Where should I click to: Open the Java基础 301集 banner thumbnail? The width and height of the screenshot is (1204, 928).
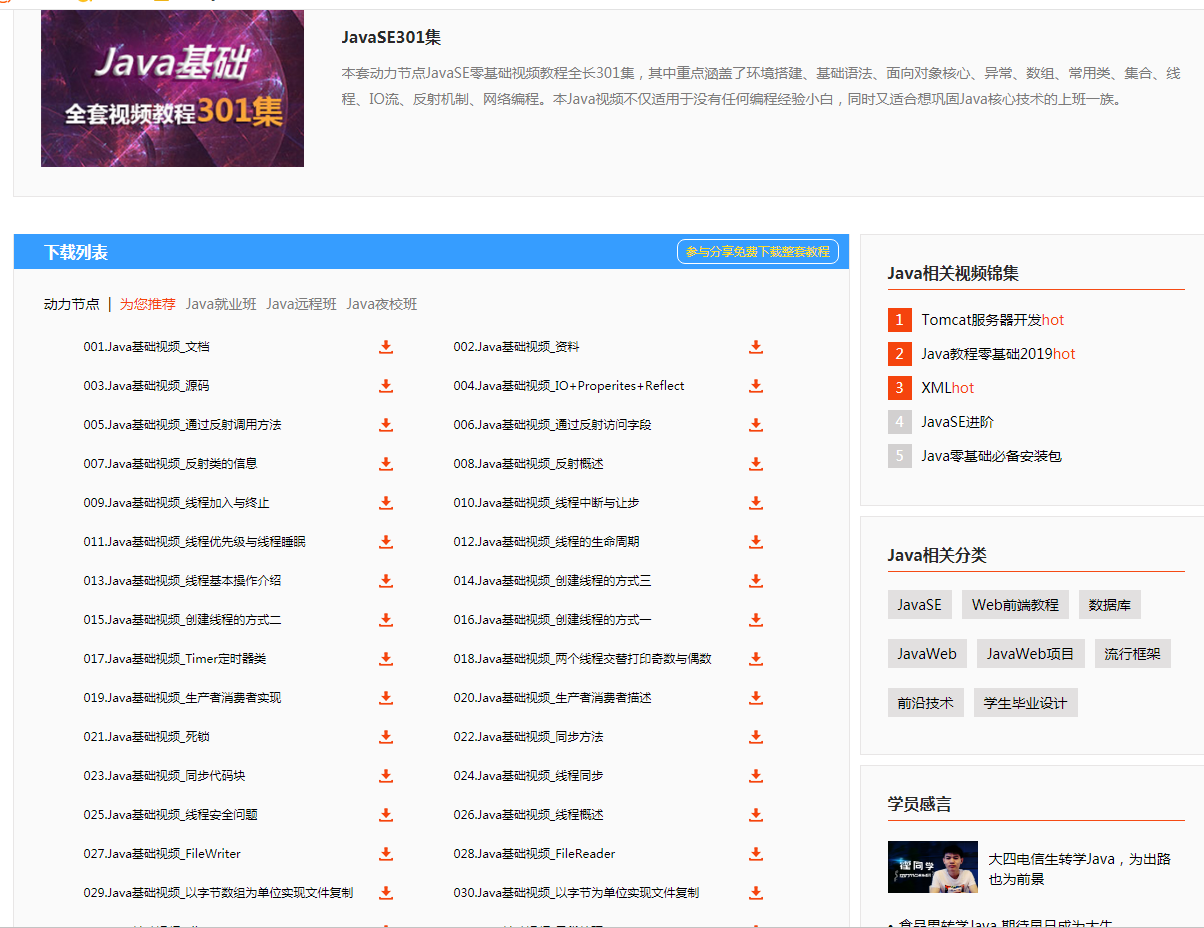tap(172, 88)
